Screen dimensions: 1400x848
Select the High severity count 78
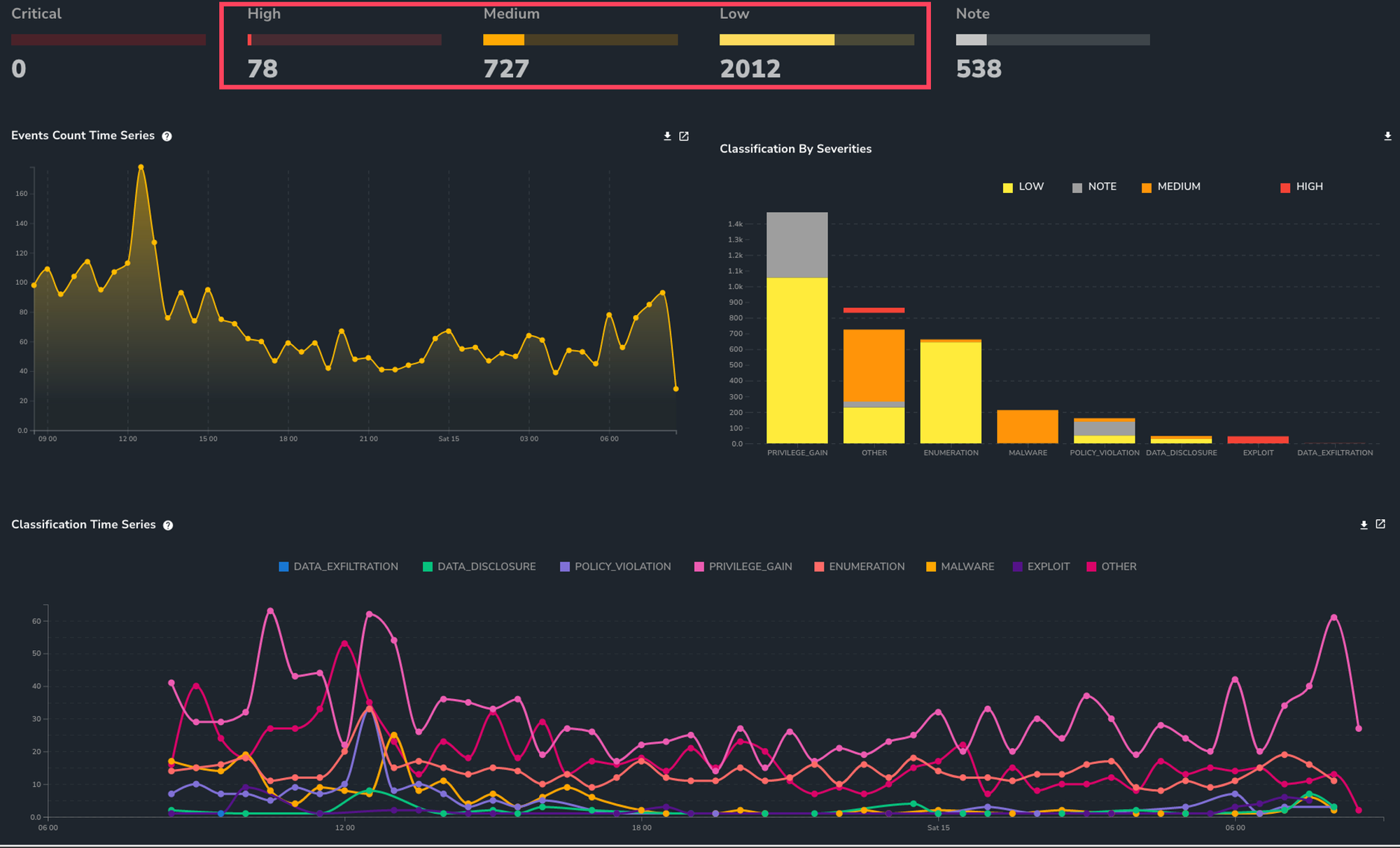pos(262,69)
